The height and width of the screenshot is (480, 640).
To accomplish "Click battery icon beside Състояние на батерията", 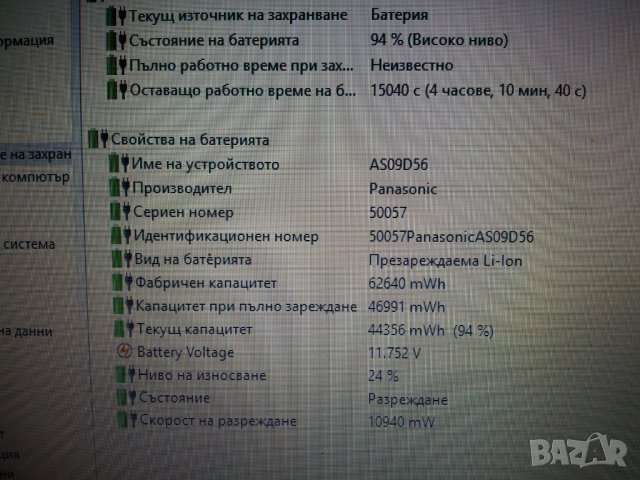I will 116,41.
